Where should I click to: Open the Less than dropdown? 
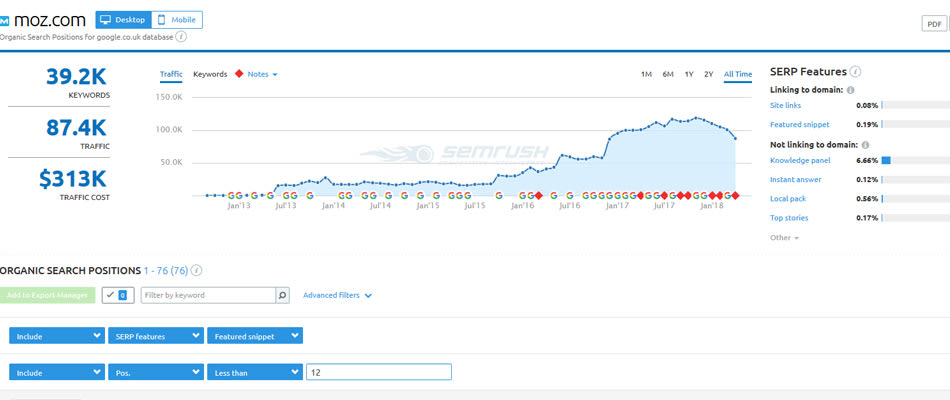[254, 372]
